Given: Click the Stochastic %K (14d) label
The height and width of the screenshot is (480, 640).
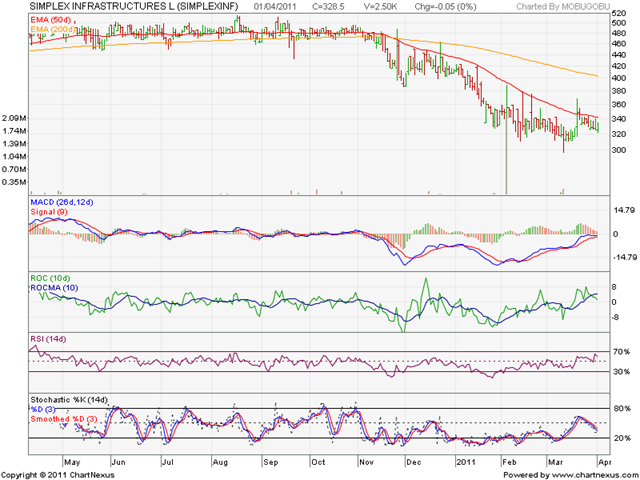Looking at the screenshot, I should (69, 400).
